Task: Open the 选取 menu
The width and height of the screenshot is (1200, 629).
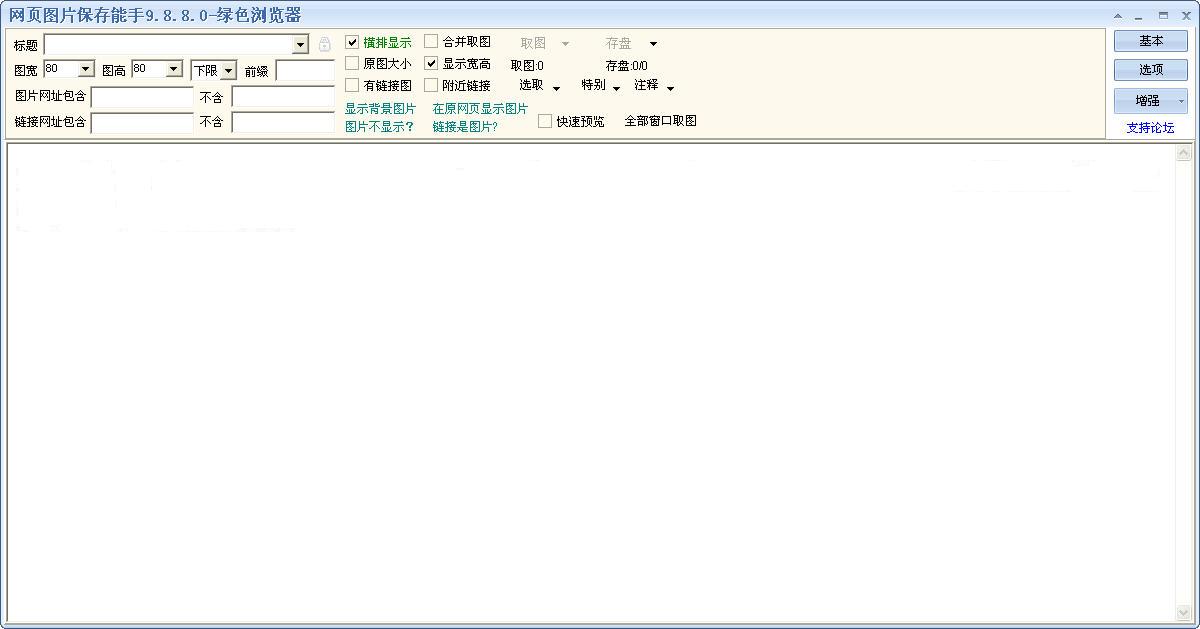Action: (x=556, y=88)
